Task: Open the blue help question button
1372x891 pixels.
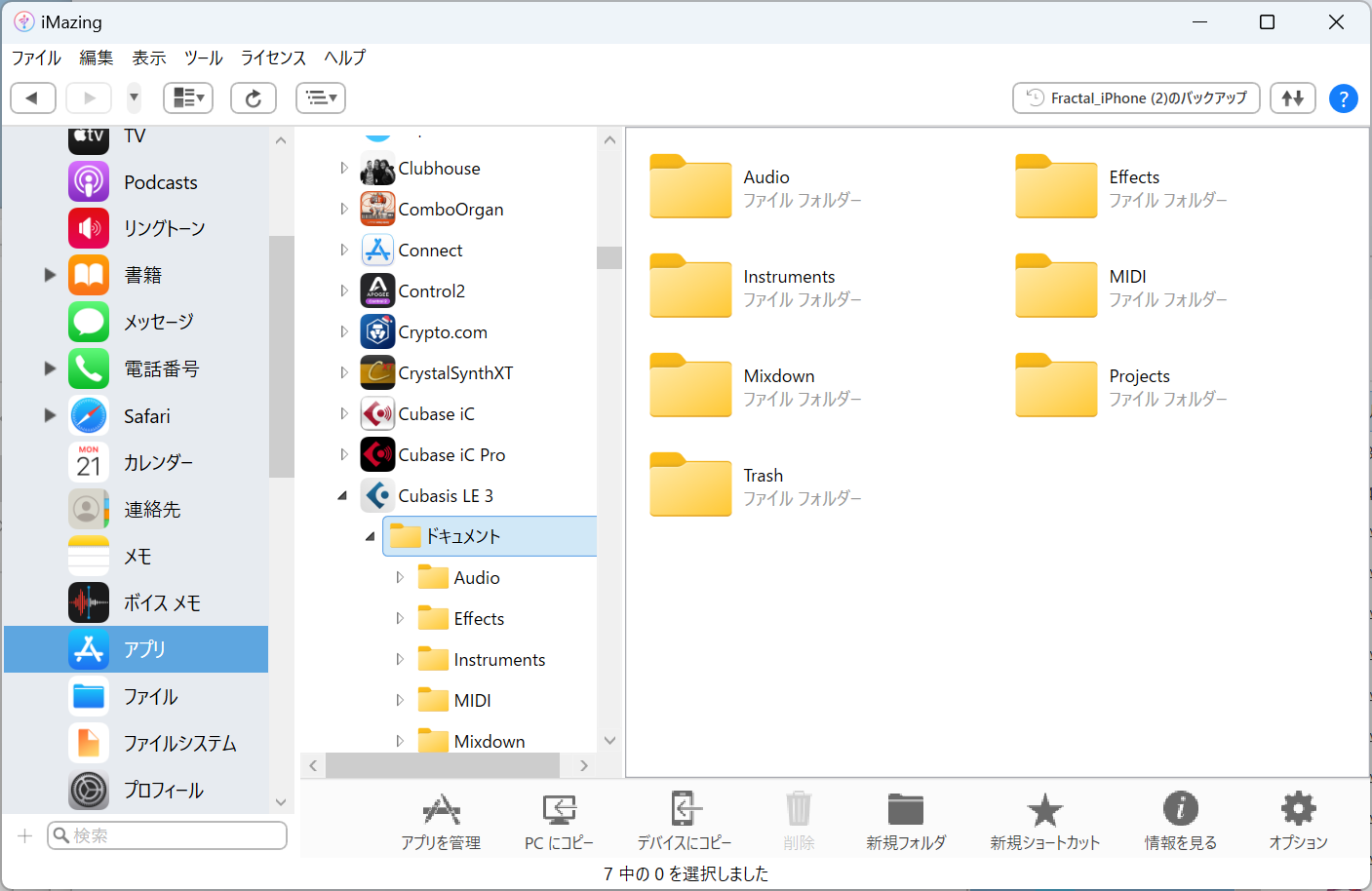Action: click(x=1343, y=98)
